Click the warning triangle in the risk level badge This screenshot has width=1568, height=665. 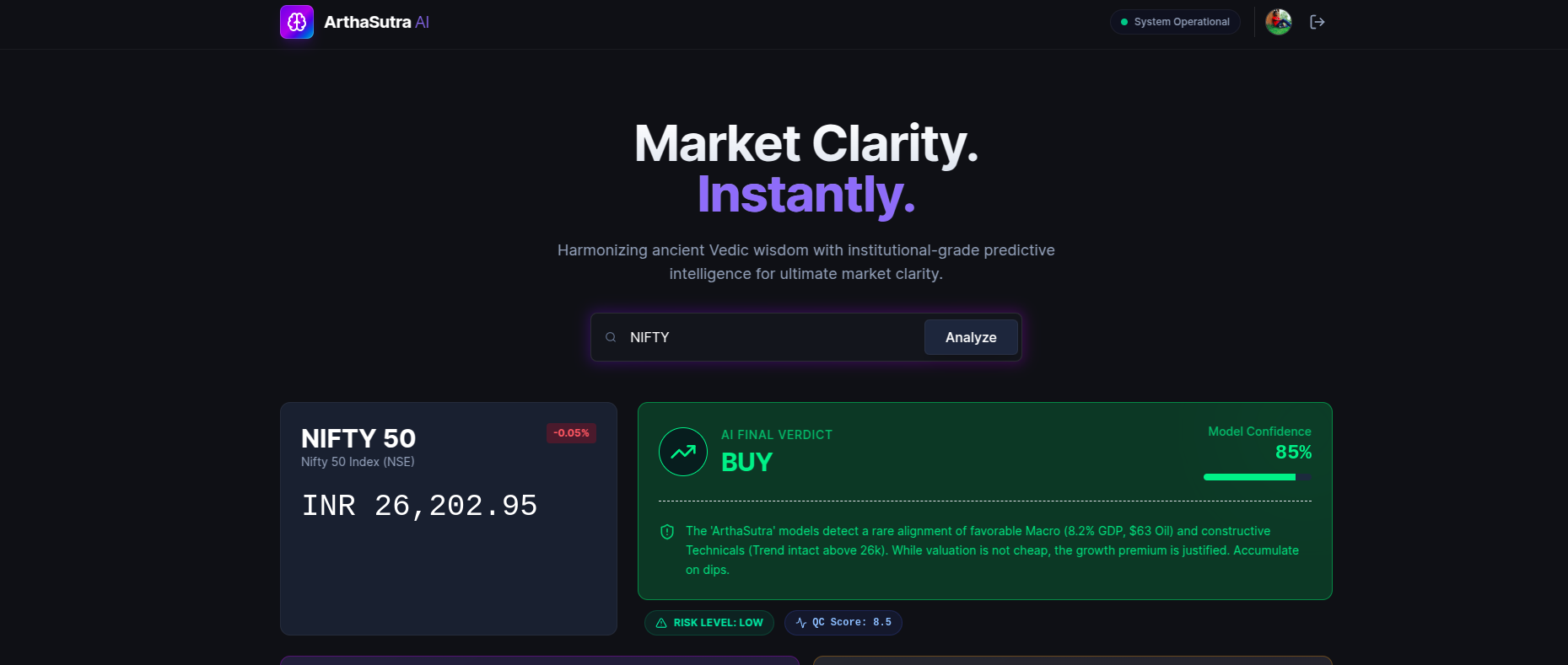[660, 622]
